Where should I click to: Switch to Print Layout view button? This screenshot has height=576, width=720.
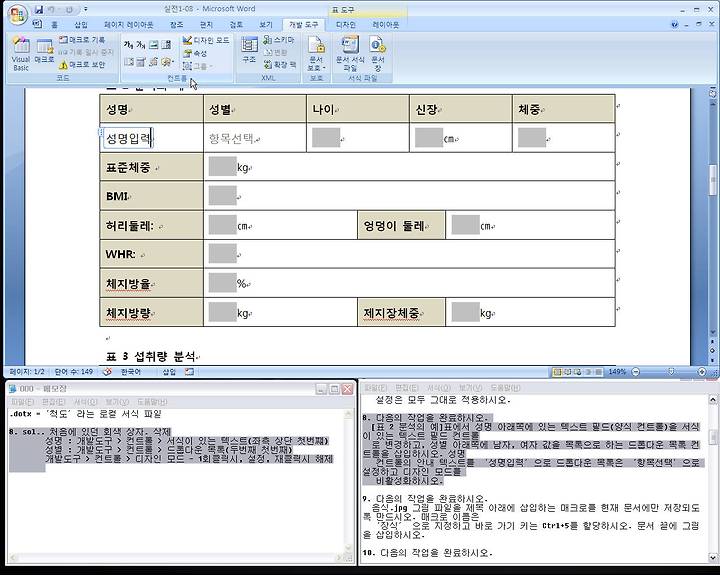coord(557,372)
